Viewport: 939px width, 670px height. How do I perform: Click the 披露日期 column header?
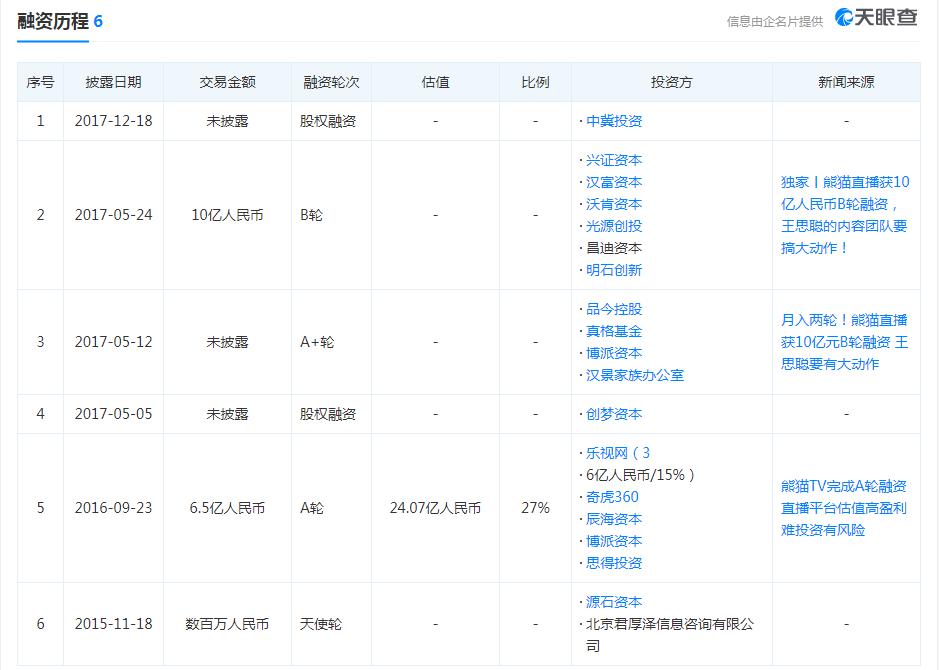[113, 82]
